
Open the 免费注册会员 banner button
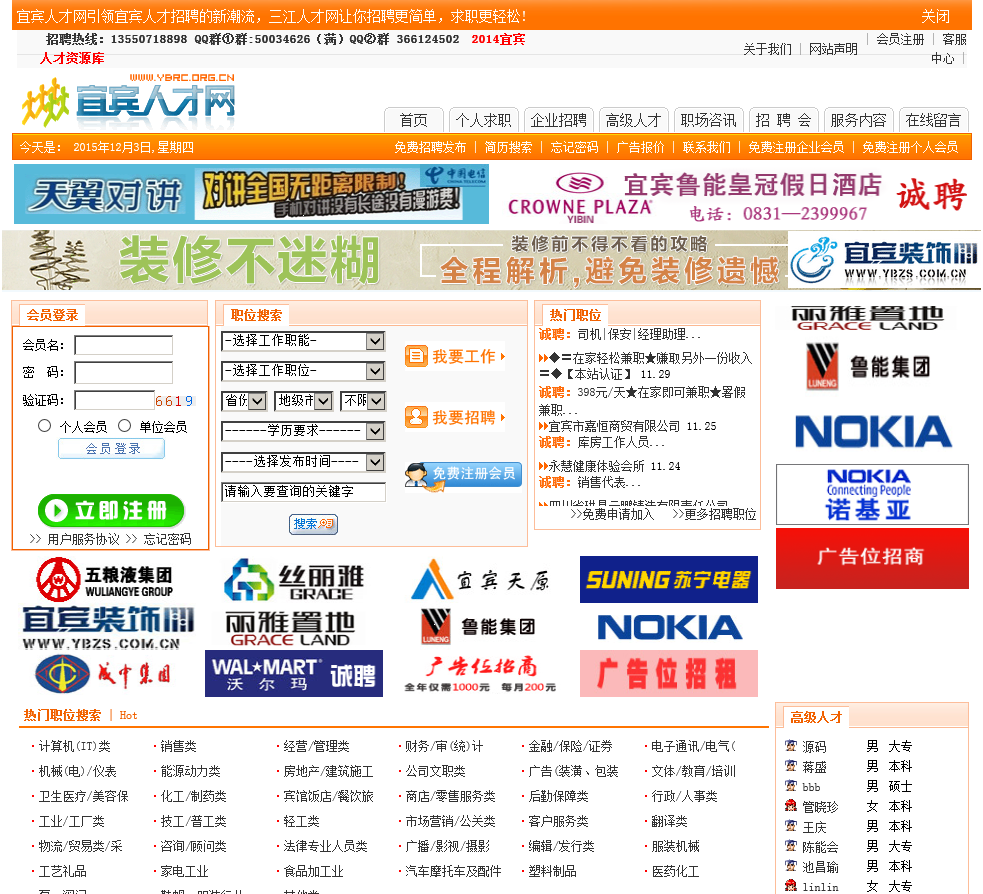coord(463,474)
